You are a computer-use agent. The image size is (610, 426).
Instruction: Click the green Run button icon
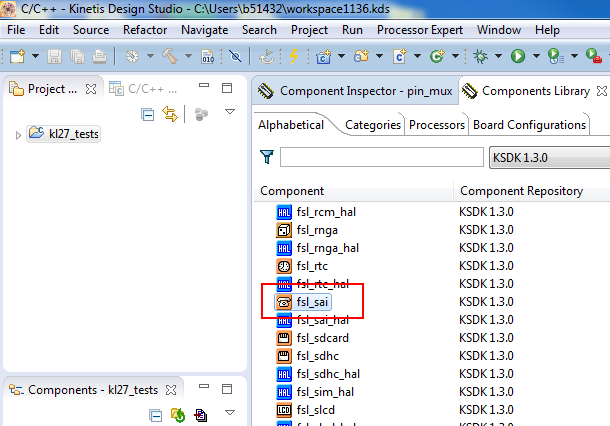coord(518,57)
